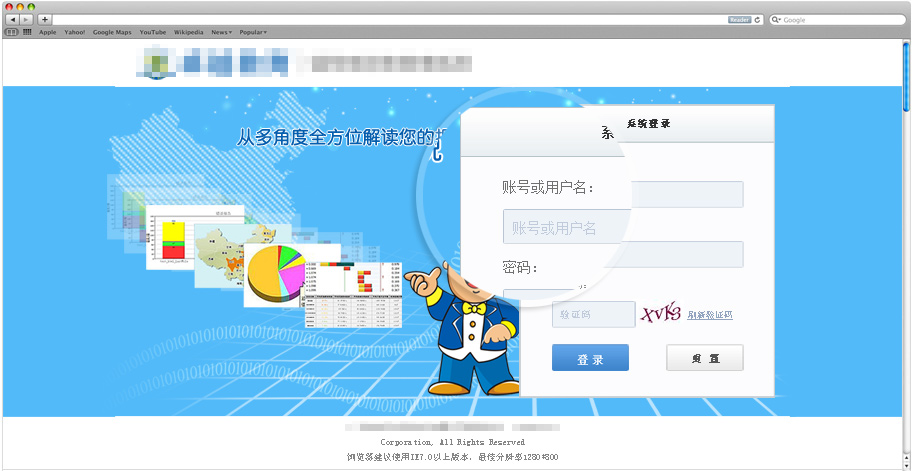This screenshot has width=914, height=471.
Task: Click the 重置 reset button
Action: pyautogui.click(x=705, y=357)
